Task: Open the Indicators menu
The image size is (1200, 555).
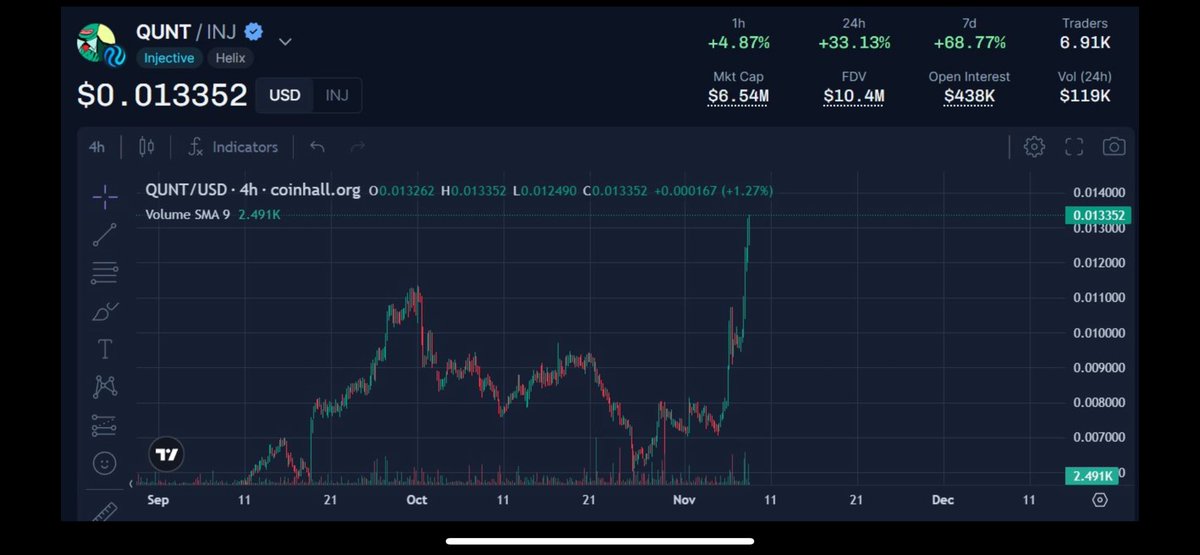Action: [233, 147]
